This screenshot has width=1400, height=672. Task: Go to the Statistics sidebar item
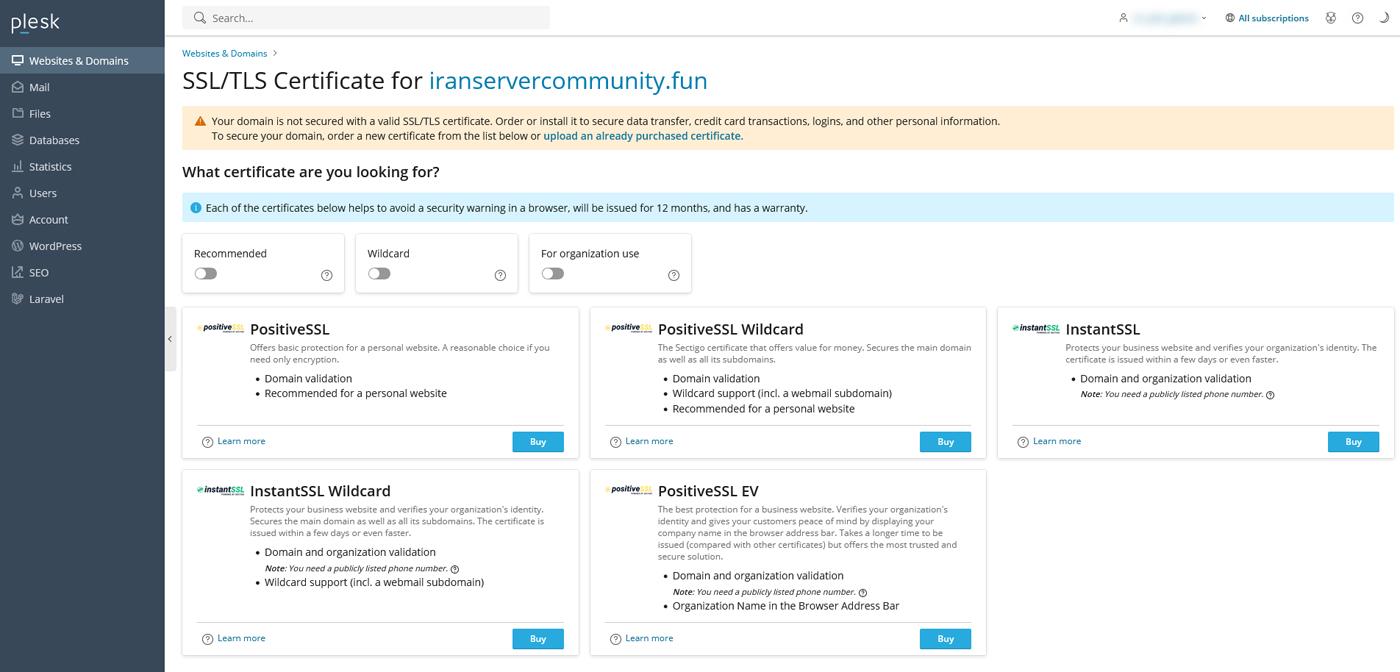pos(50,167)
